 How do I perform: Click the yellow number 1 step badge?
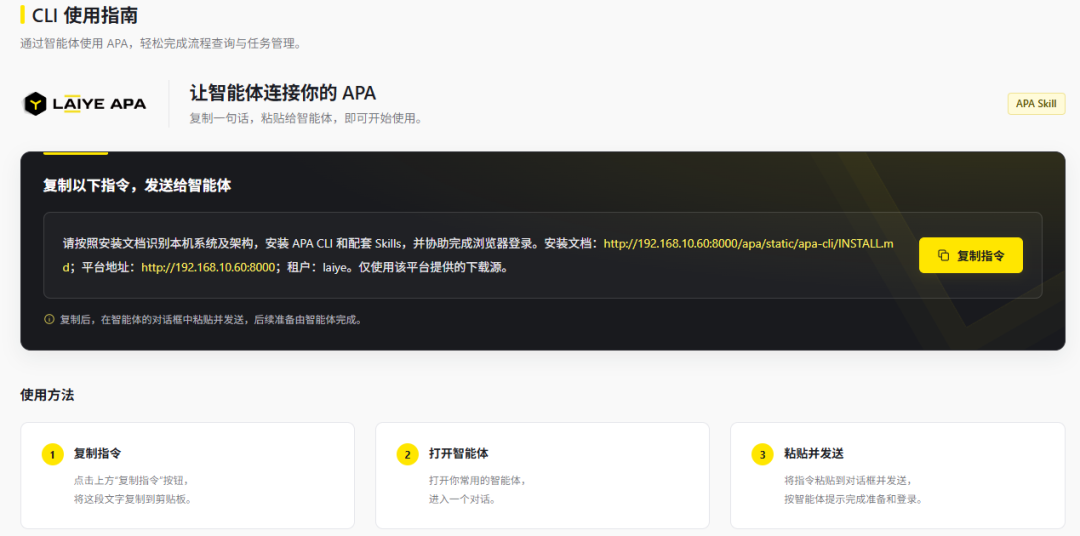click(x=52, y=455)
